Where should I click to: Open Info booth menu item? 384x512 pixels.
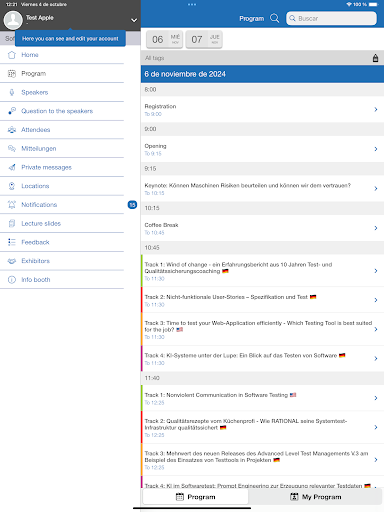[62, 280]
